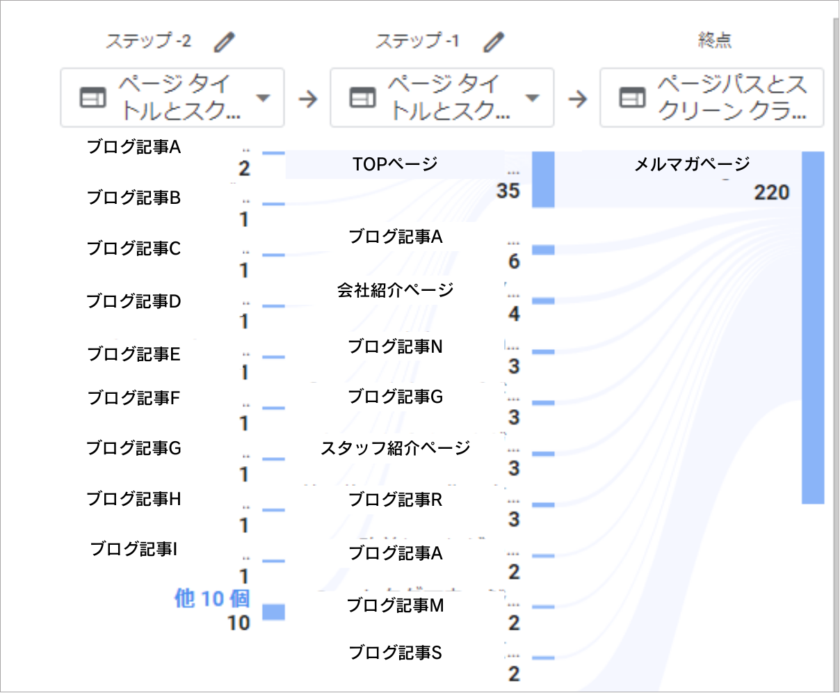Image resolution: width=840 pixels, height=693 pixels.
Task: Click the pencil icon beside ステップ -2
Action: click(226, 41)
